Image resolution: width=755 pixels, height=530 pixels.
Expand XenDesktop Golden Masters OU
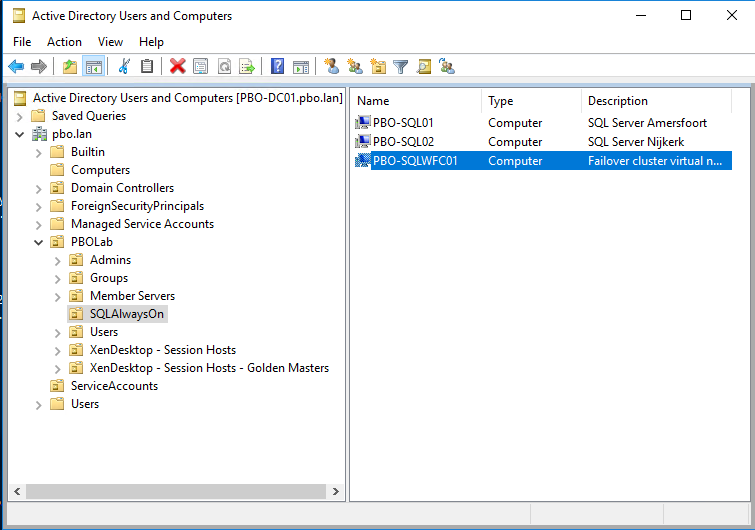57,369
